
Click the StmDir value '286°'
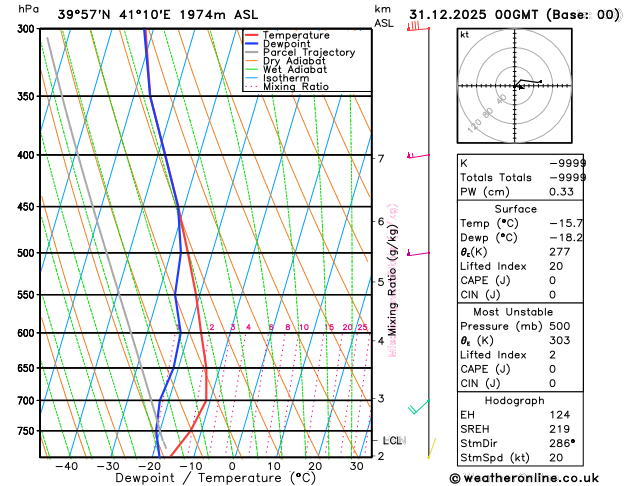(x=562, y=443)
